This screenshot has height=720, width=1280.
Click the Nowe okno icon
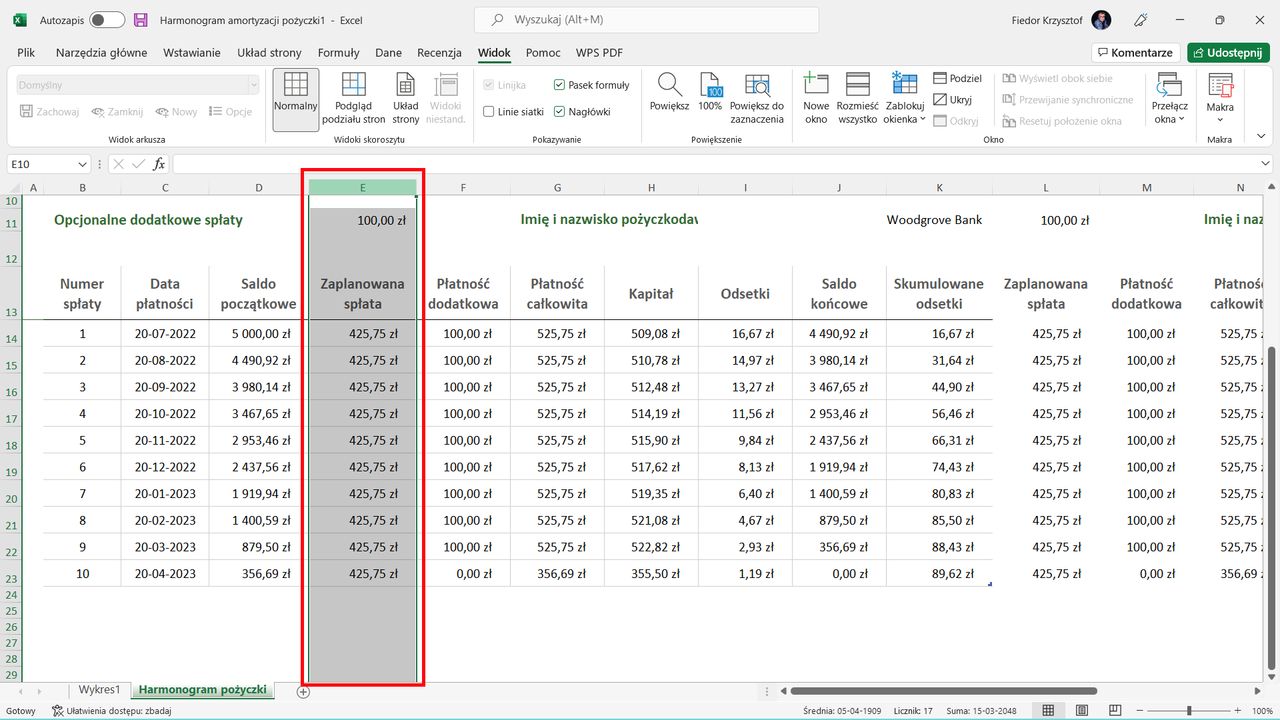pyautogui.click(x=816, y=95)
